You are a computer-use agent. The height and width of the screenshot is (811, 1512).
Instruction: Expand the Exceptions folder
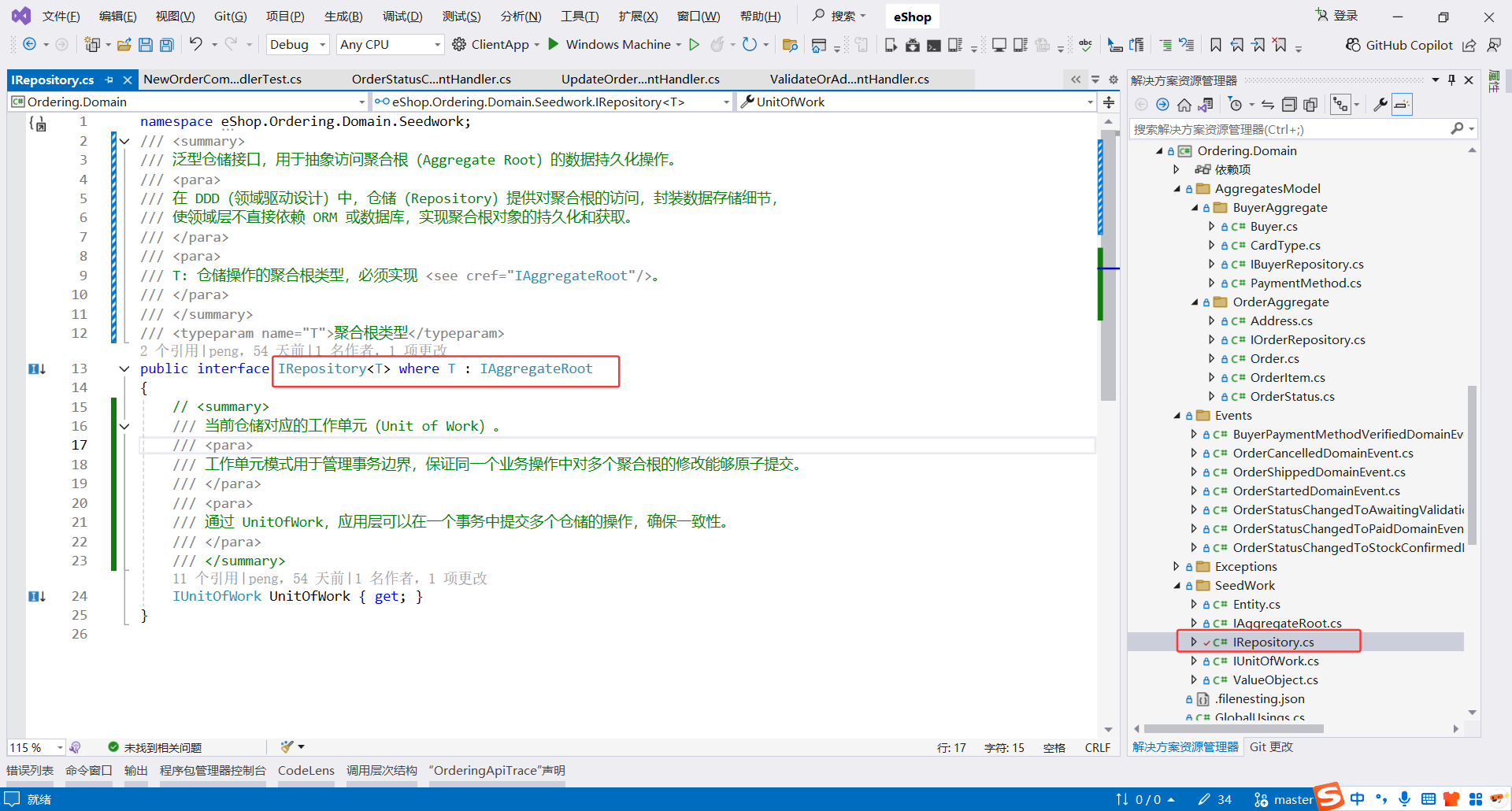click(1177, 566)
